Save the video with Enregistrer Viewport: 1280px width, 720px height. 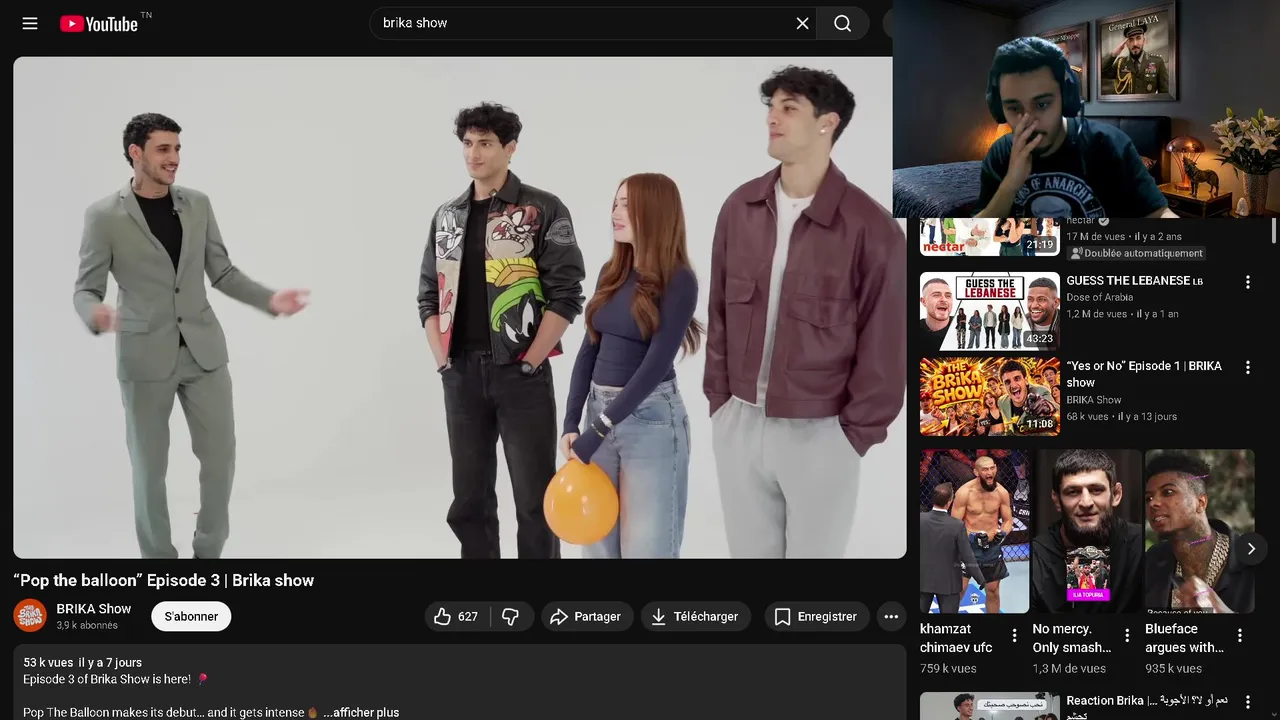[x=816, y=617]
